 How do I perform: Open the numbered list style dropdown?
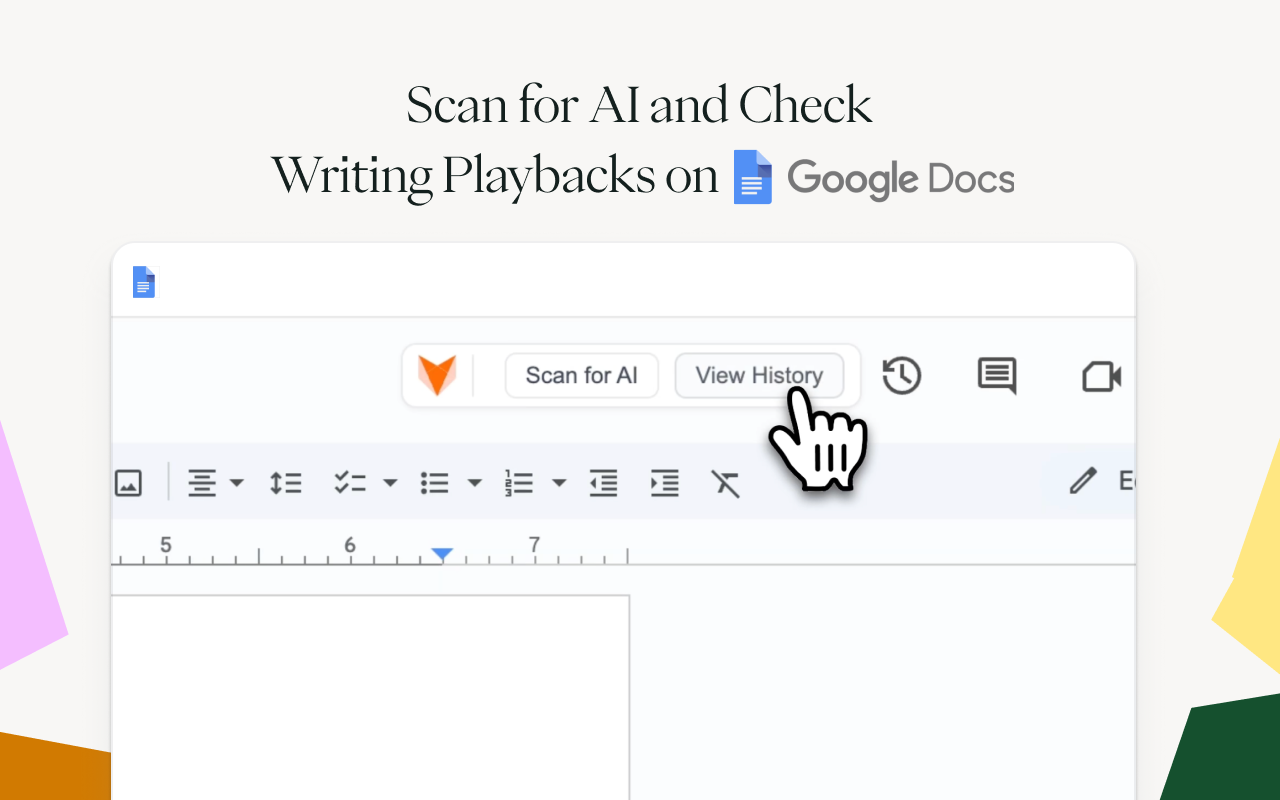pyautogui.click(x=559, y=482)
